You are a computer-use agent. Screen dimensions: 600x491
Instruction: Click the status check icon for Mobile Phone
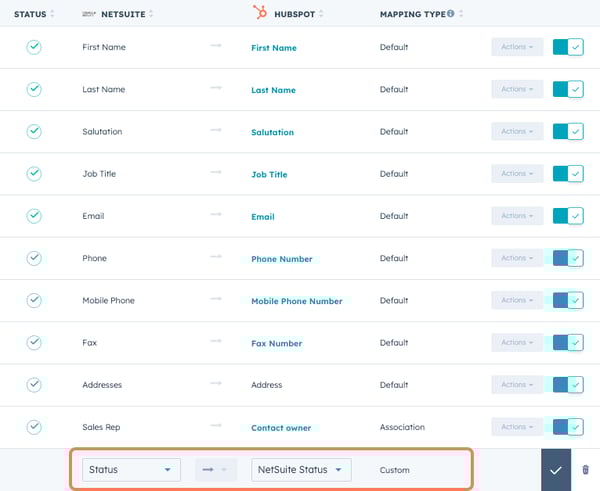[34, 300]
